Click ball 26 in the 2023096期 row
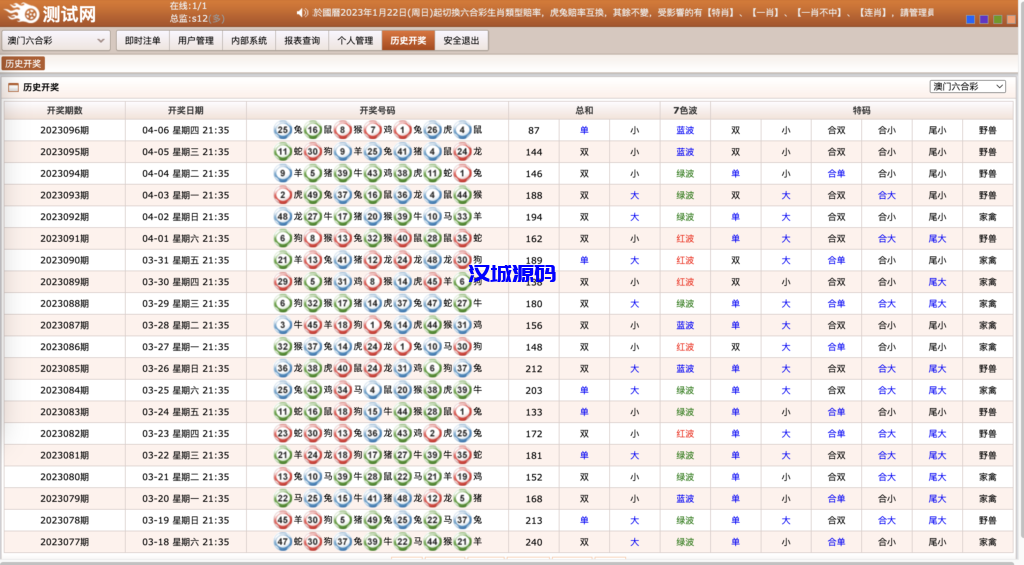The width and height of the screenshot is (1024, 565). click(x=432, y=130)
